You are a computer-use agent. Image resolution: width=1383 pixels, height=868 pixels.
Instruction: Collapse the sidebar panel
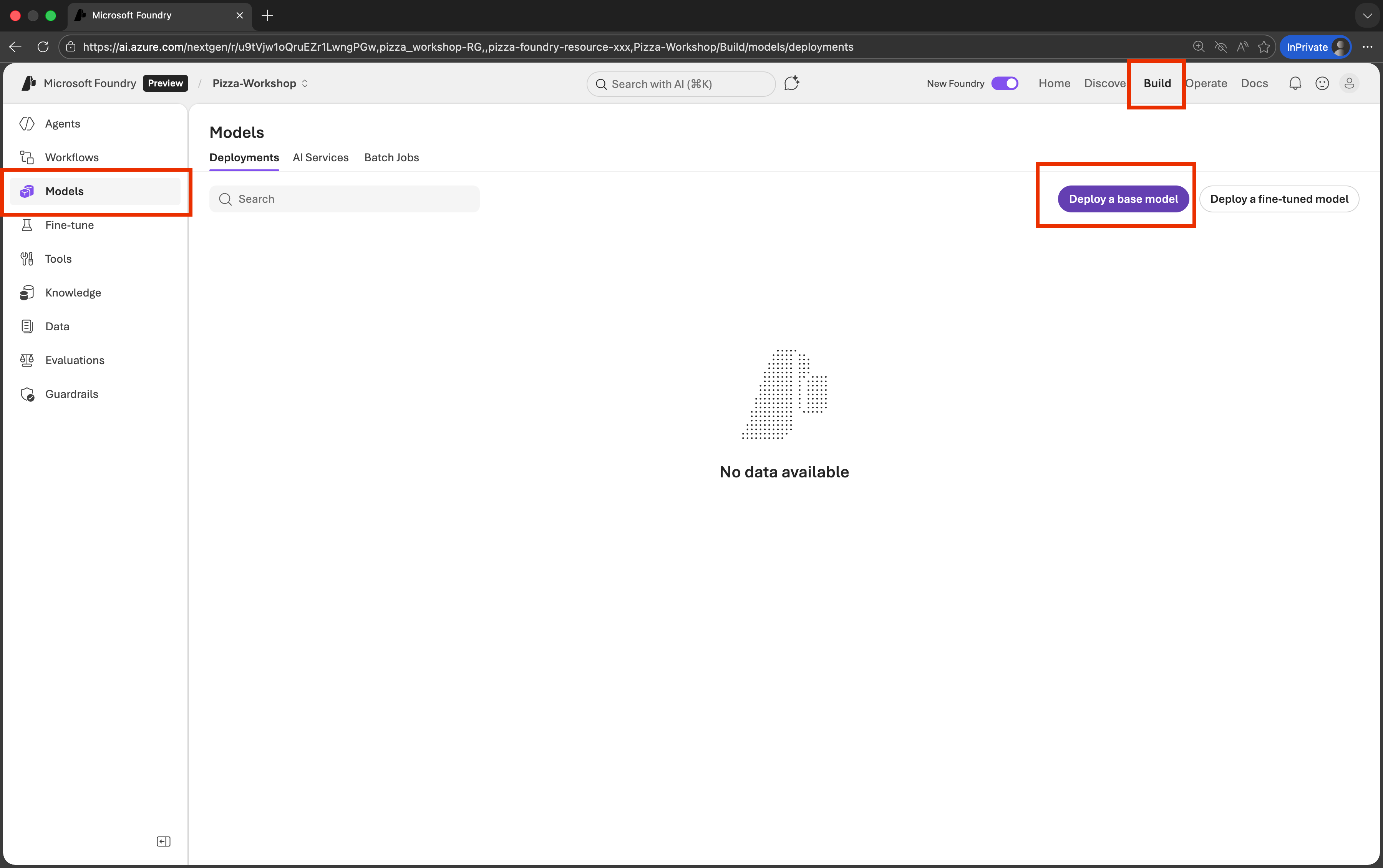coord(164,841)
